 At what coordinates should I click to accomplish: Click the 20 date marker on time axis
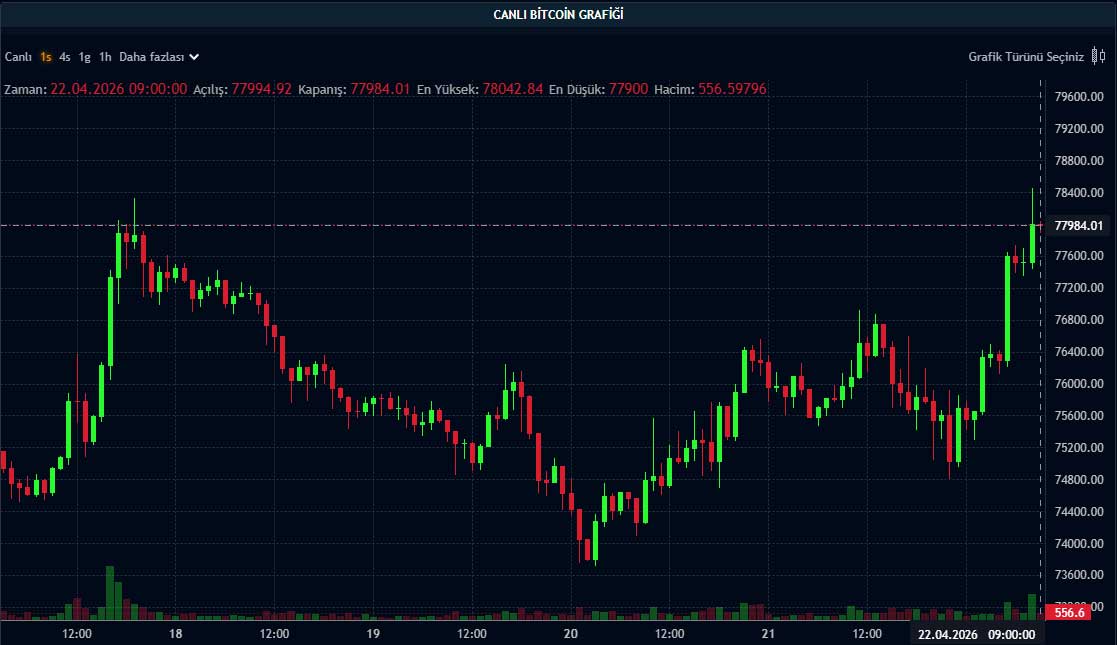[570, 634]
